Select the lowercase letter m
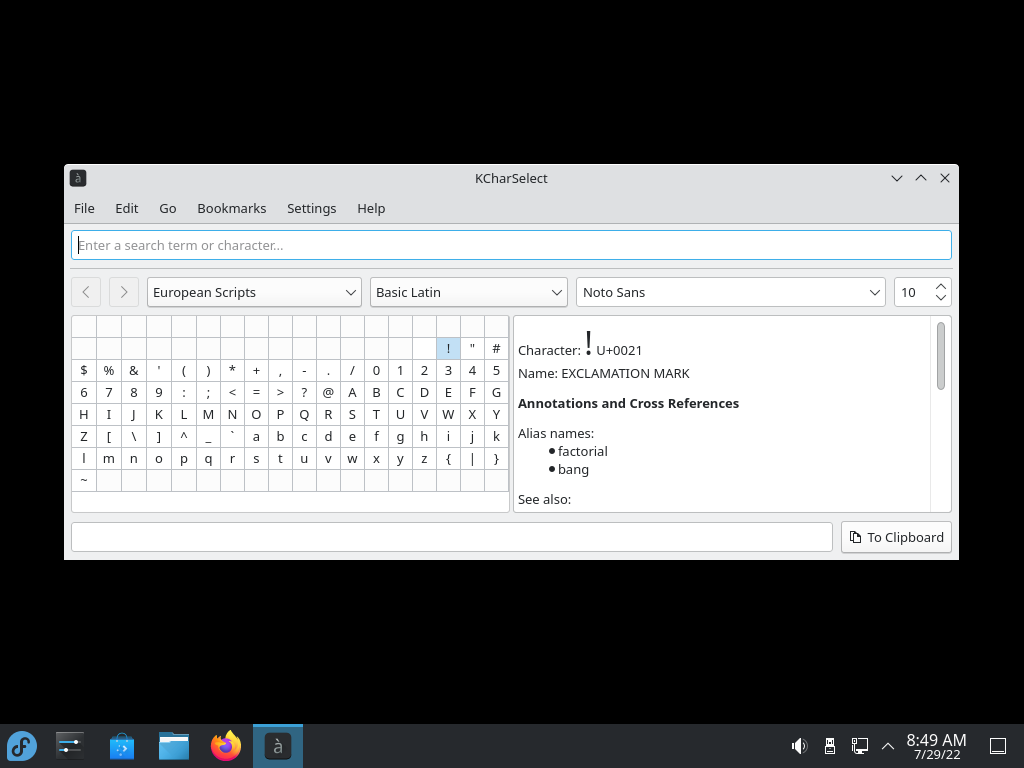The height and width of the screenshot is (768, 1024). point(109,458)
